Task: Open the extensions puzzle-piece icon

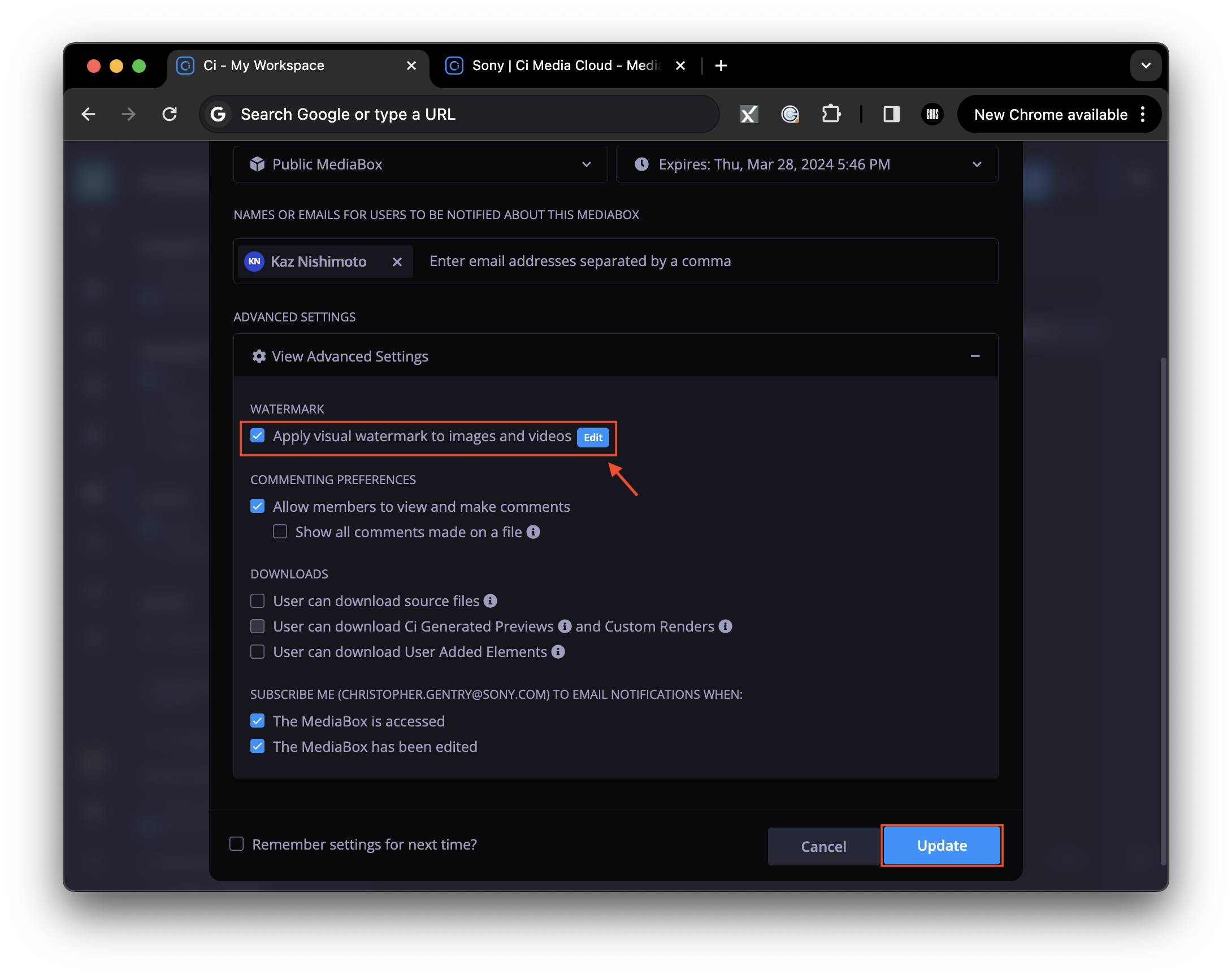Action: pos(831,114)
